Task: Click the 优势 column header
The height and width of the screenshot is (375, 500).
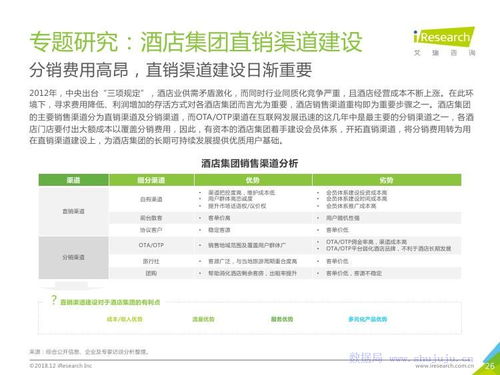Action: pos(253,180)
